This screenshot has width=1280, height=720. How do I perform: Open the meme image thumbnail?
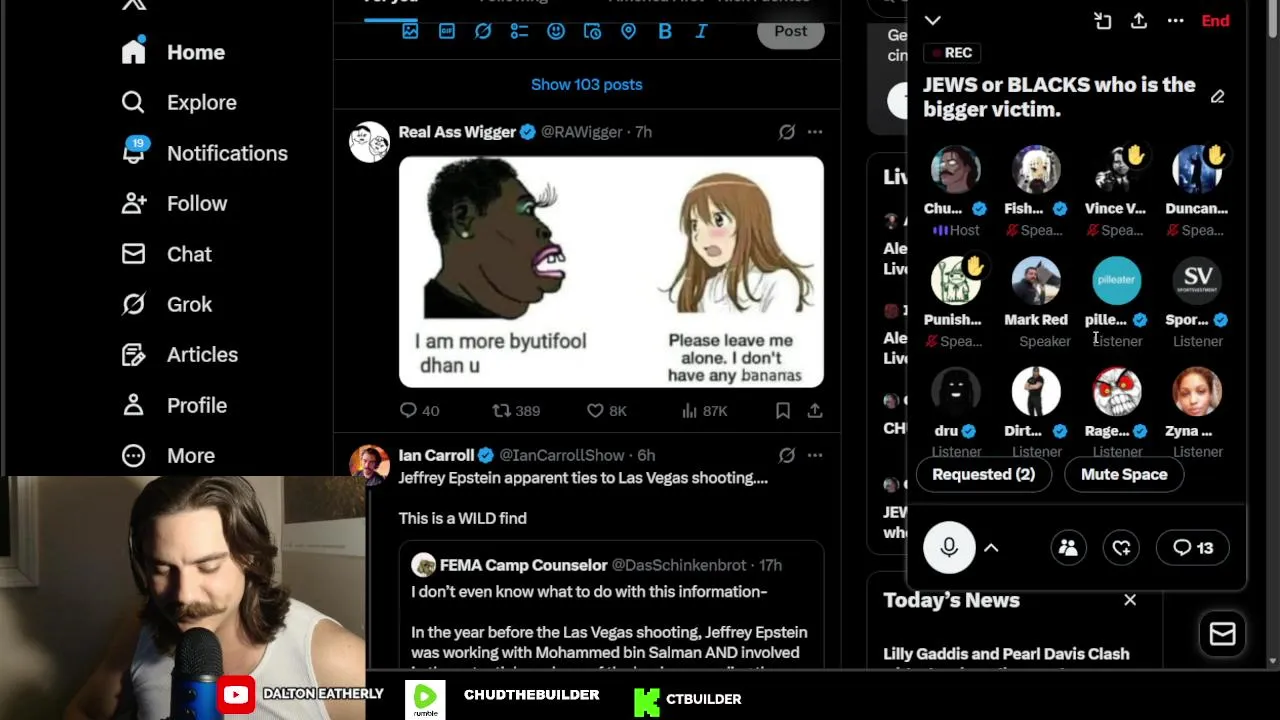click(x=611, y=271)
